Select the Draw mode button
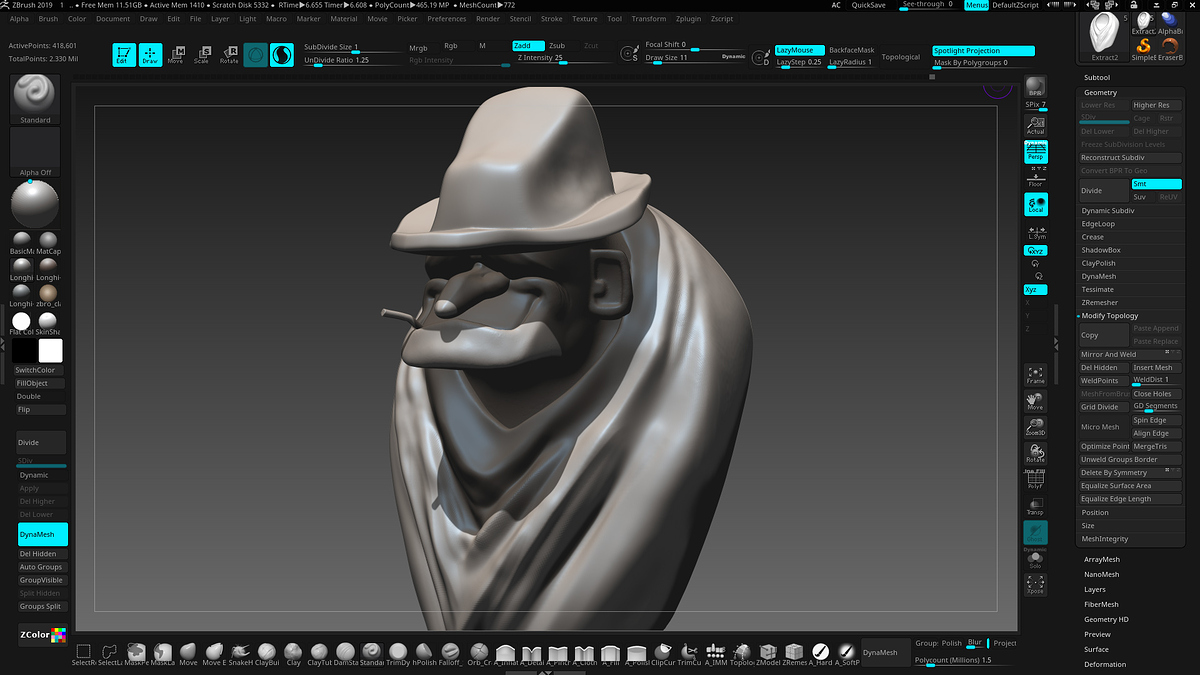The height and width of the screenshot is (675, 1200). 150,55
